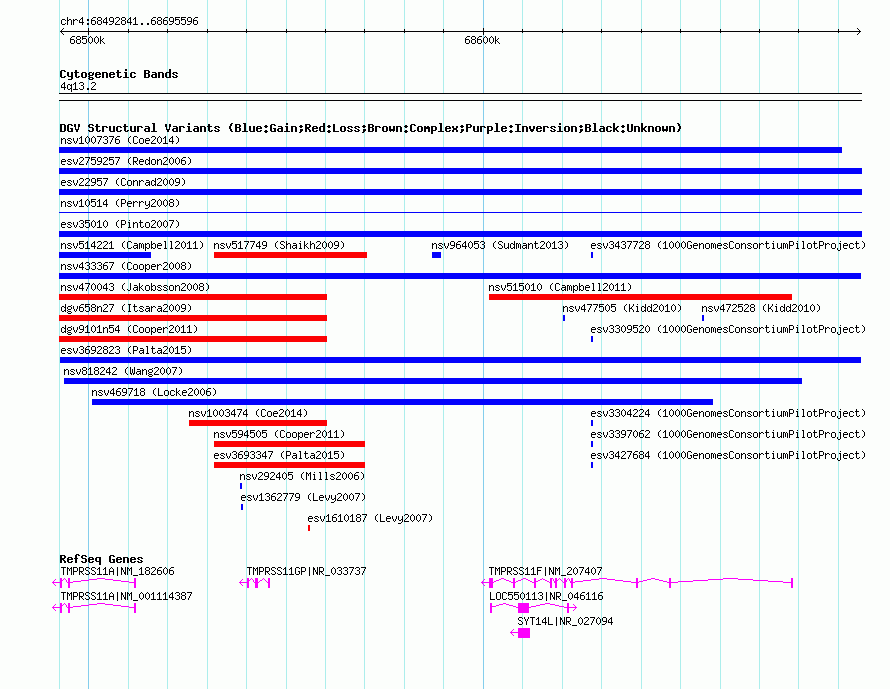Click the 68500k ruler label

click(x=87, y=40)
